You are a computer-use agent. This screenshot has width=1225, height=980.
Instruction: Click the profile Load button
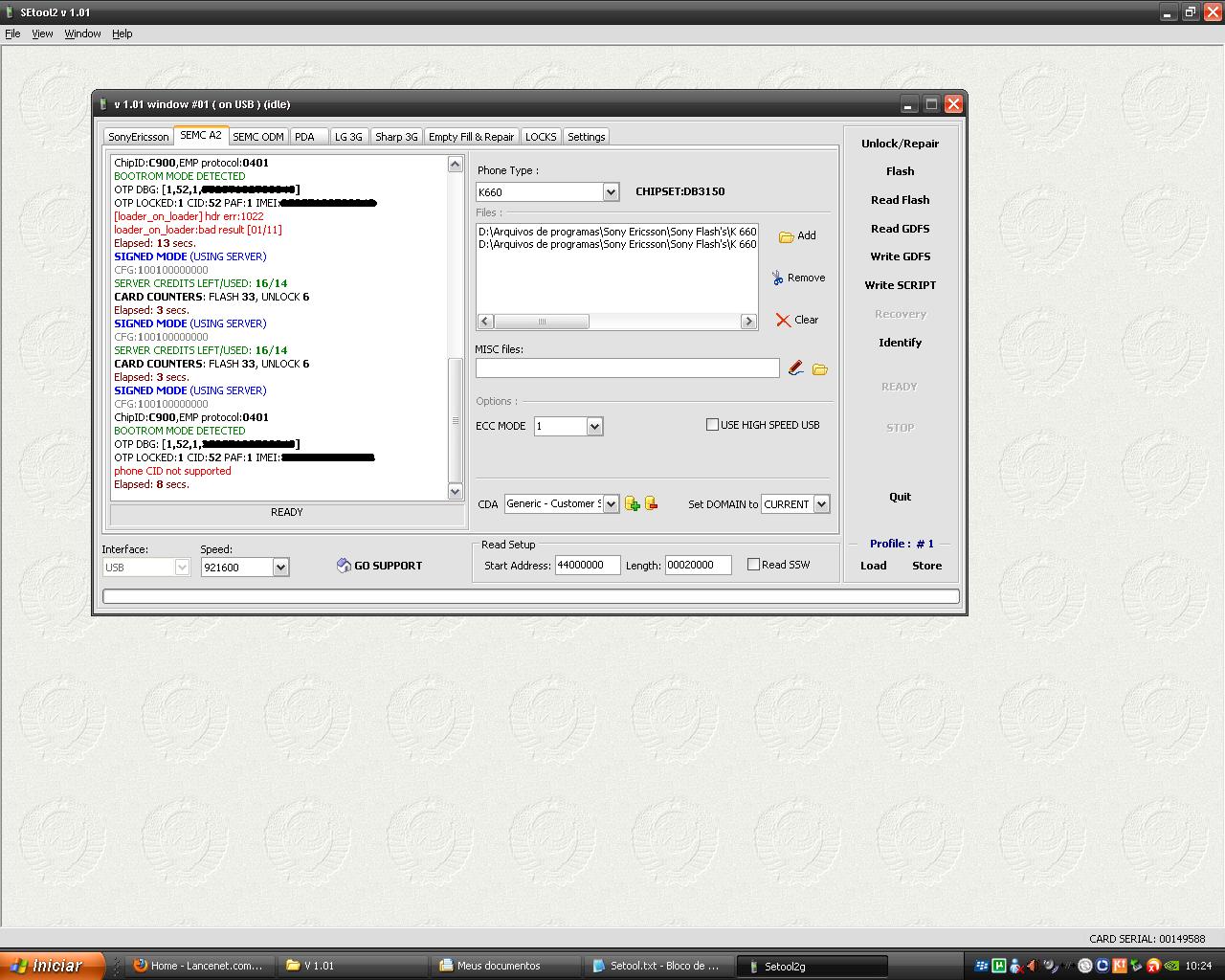[x=873, y=566]
